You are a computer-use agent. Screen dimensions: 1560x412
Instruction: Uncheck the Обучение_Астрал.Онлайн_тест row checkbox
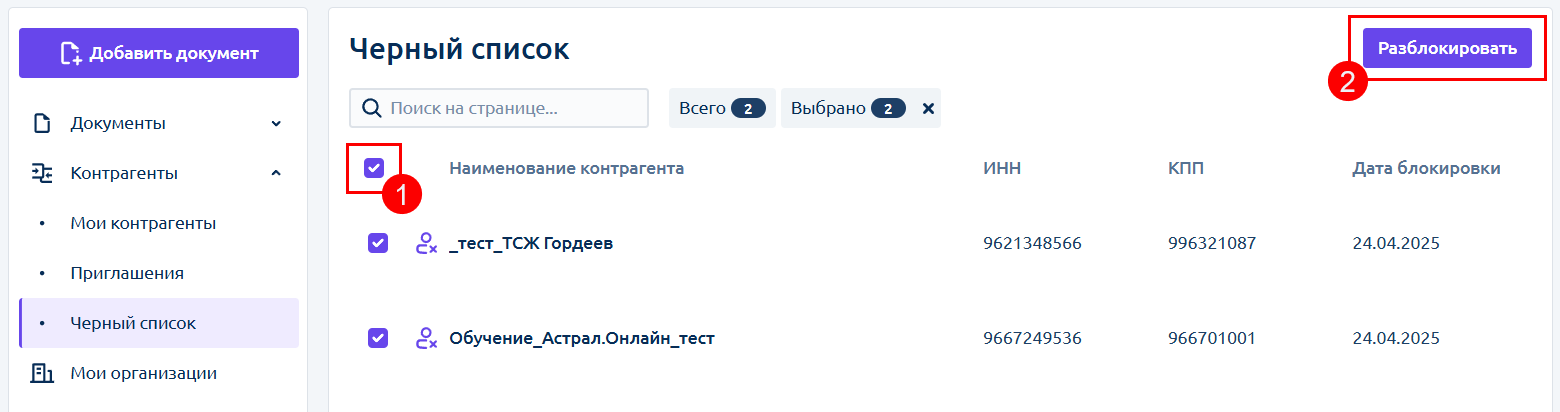(x=378, y=338)
